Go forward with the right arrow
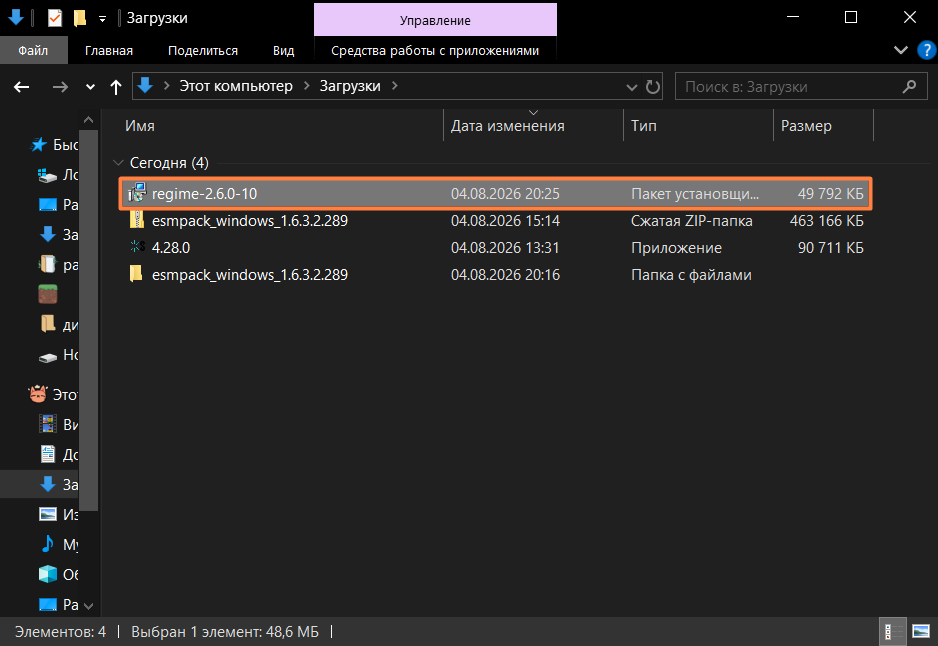The height and width of the screenshot is (646, 938). [60, 87]
